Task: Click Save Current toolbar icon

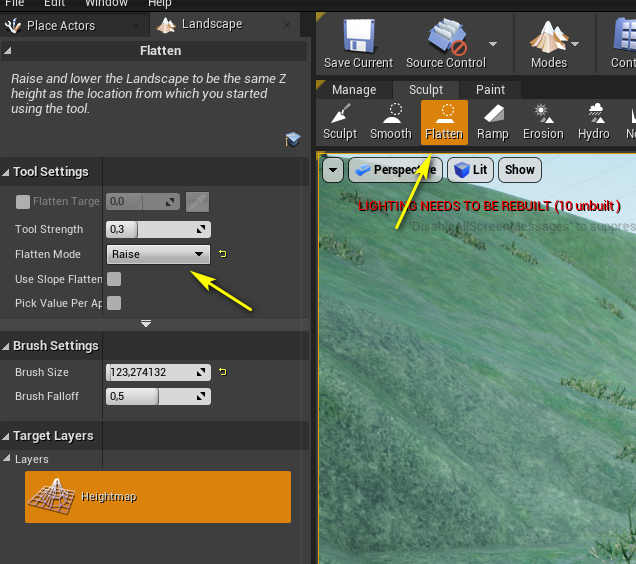Action: (358, 45)
